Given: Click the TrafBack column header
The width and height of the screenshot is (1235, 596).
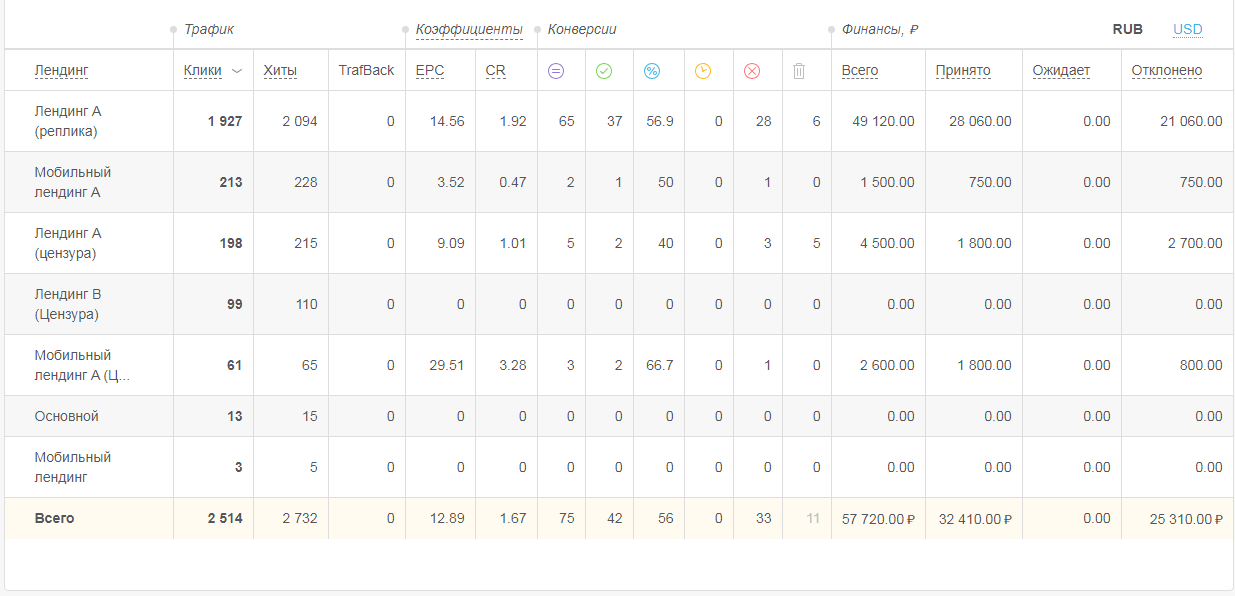Looking at the screenshot, I should click(366, 71).
